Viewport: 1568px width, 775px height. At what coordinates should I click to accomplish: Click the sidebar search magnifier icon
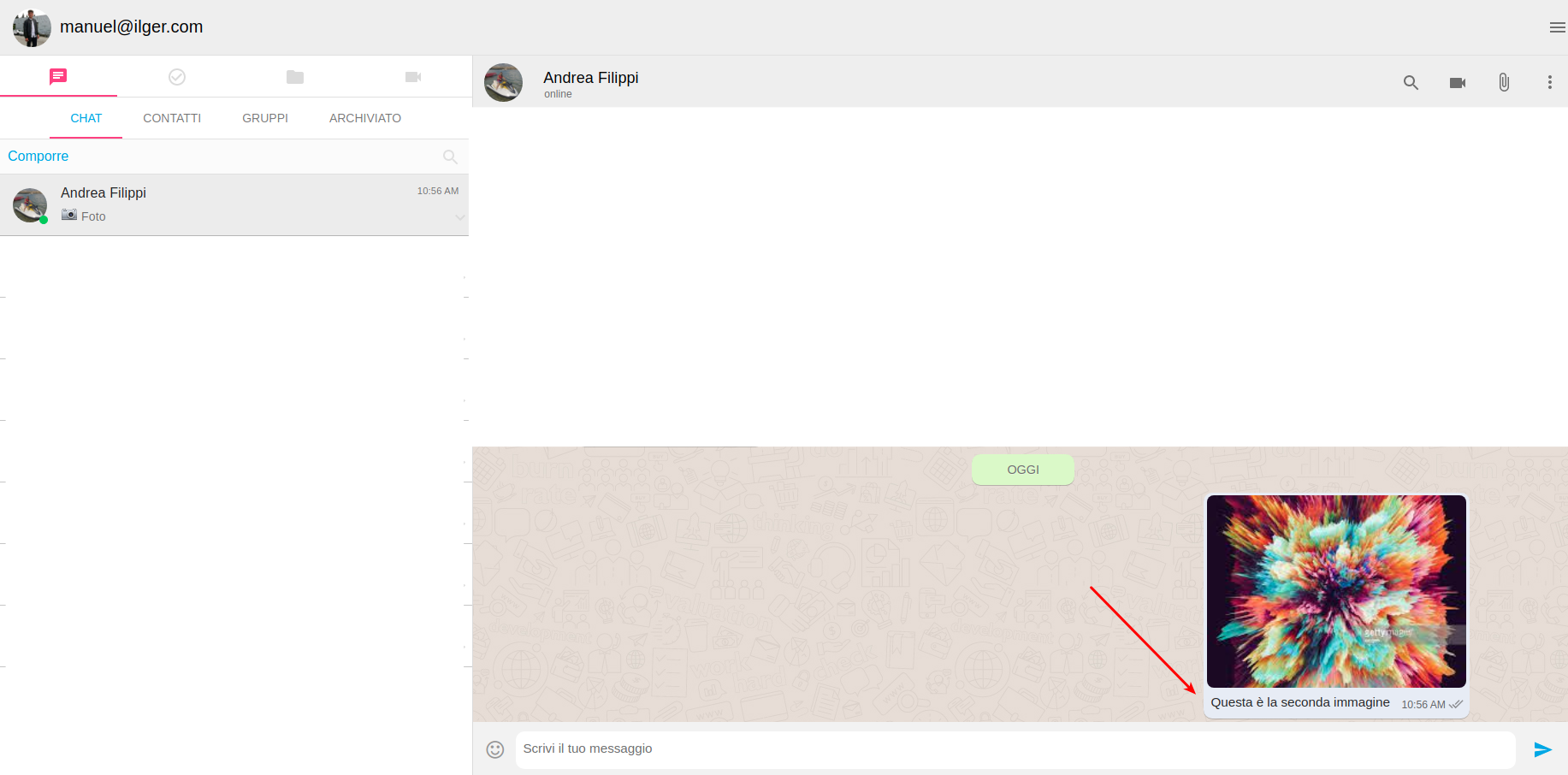[x=450, y=157]
